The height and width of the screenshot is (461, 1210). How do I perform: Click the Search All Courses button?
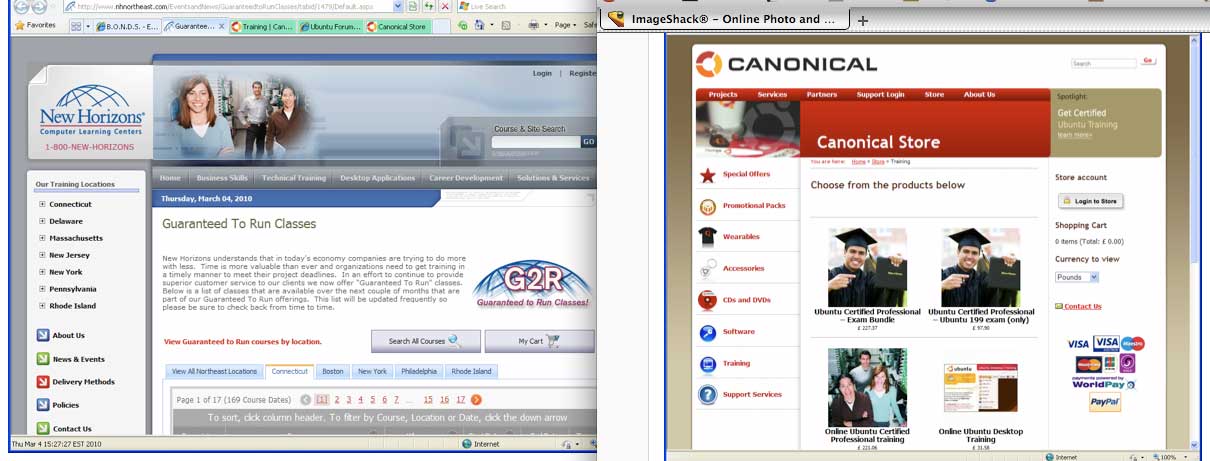(425, 341)
